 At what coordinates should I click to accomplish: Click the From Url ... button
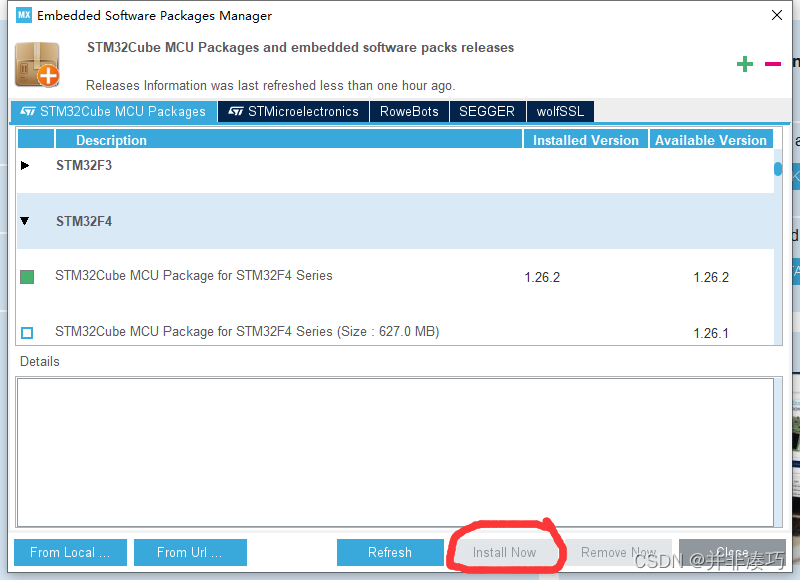[190, 552]
